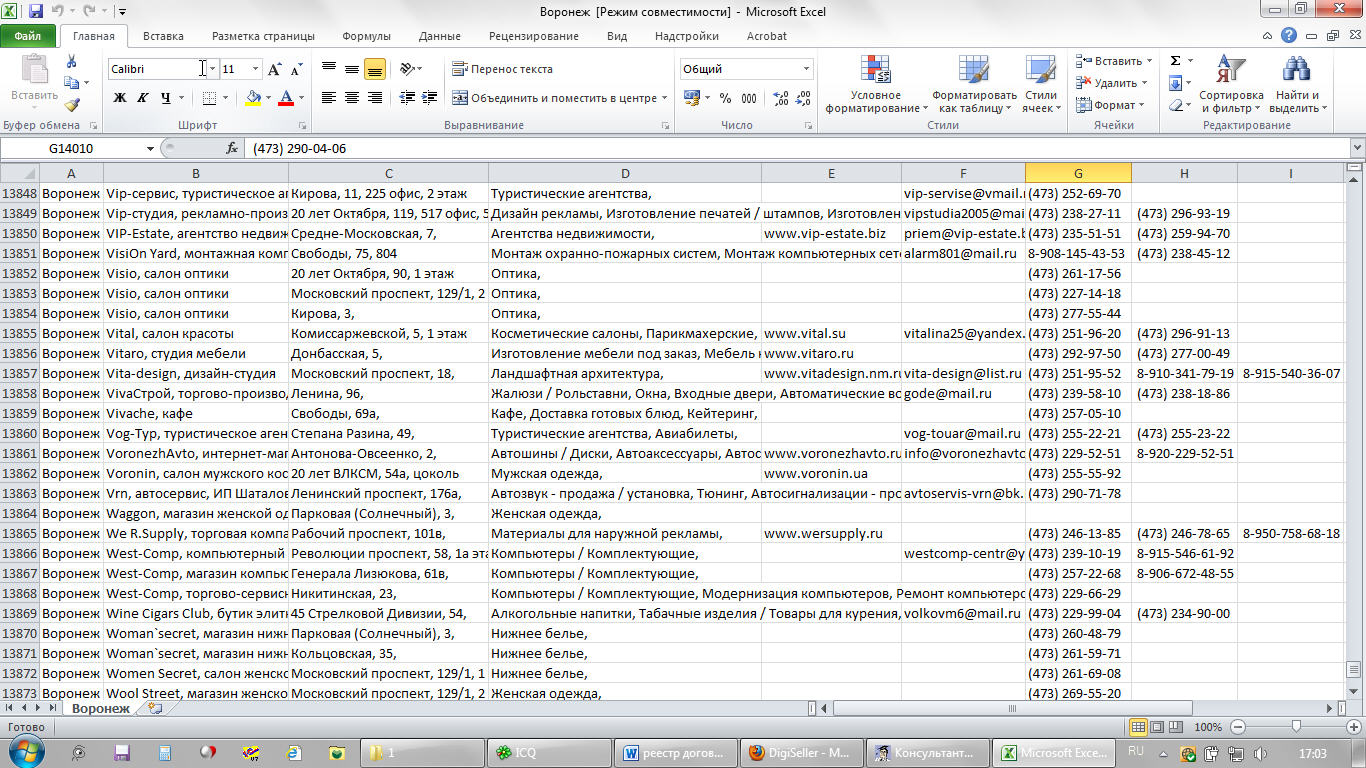Switch to the Данные tab
The width and height of the screenshot is (1366, 768).
tap(440, 36)
